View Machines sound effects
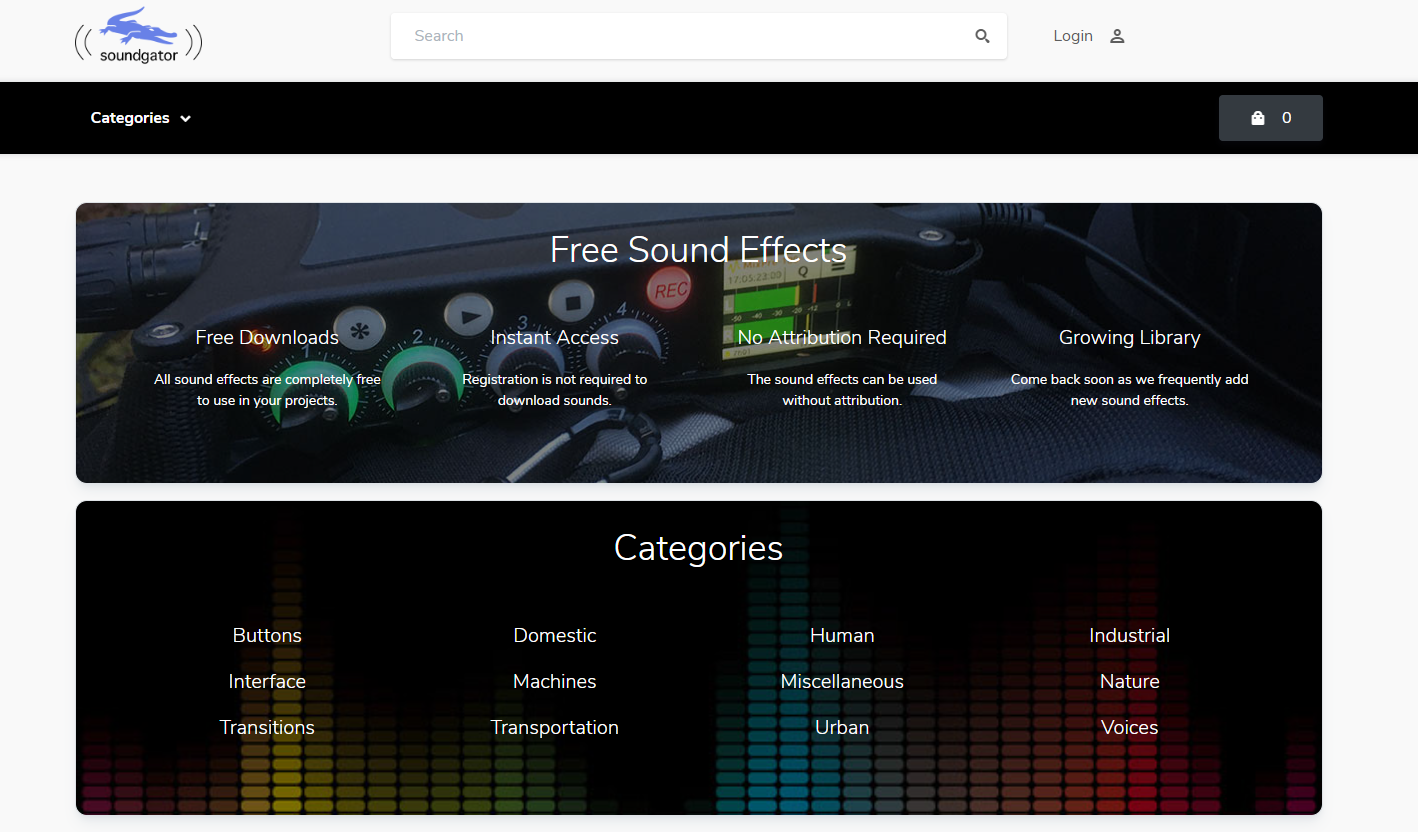Viewport: 1418px width, 832px height. pyautogui.click(x=554, y=681)
